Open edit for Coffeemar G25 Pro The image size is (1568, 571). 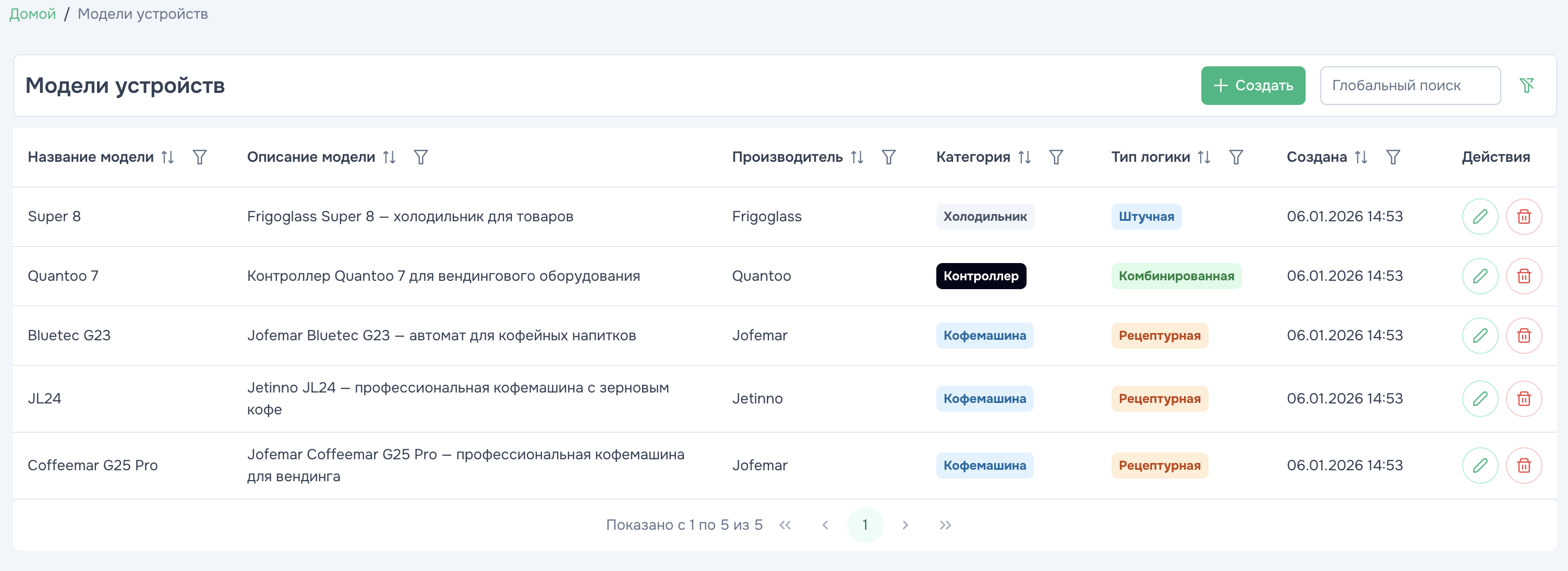(1479, 465)
